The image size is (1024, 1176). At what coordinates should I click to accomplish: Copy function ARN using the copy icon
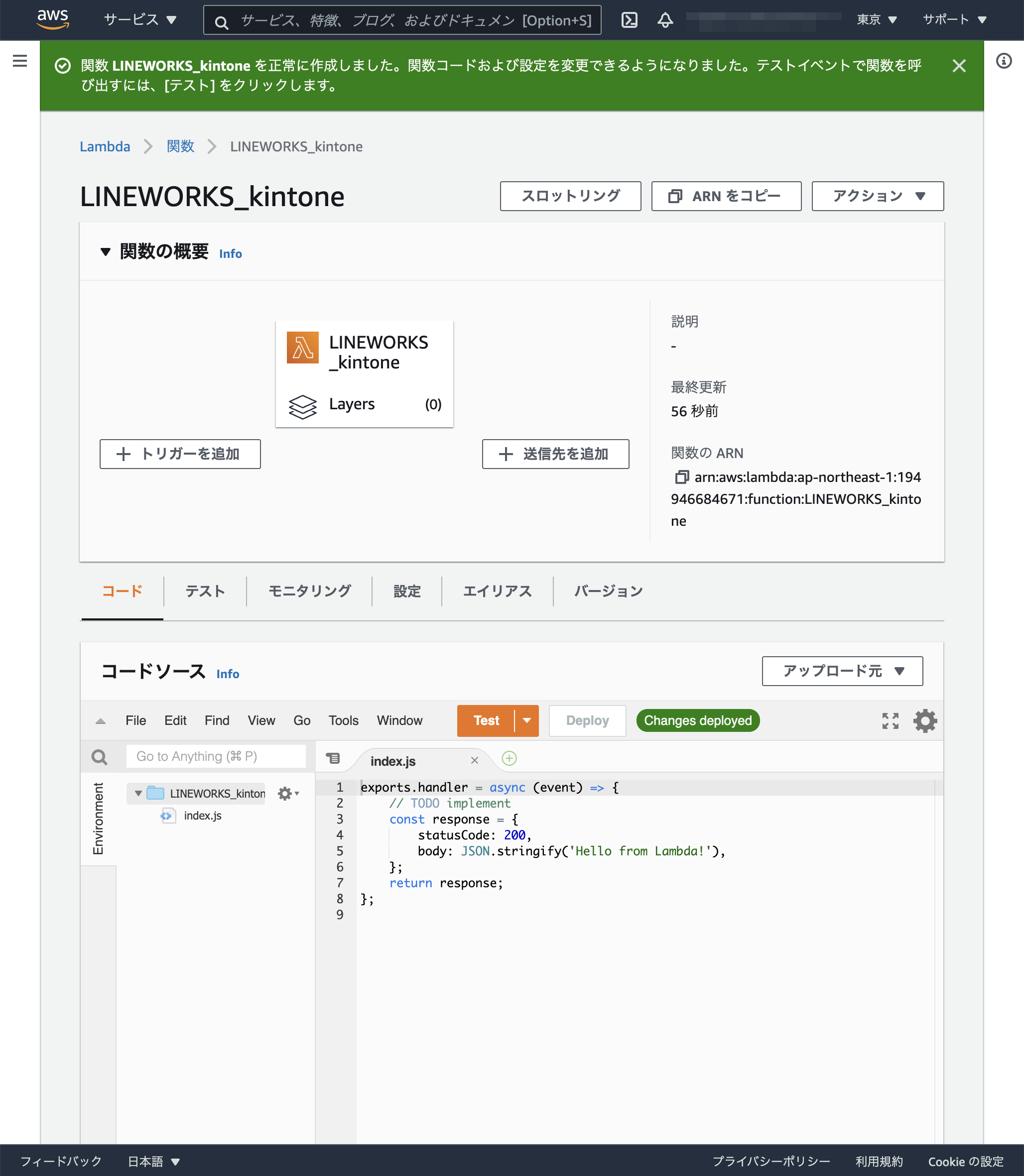[681, 477]
